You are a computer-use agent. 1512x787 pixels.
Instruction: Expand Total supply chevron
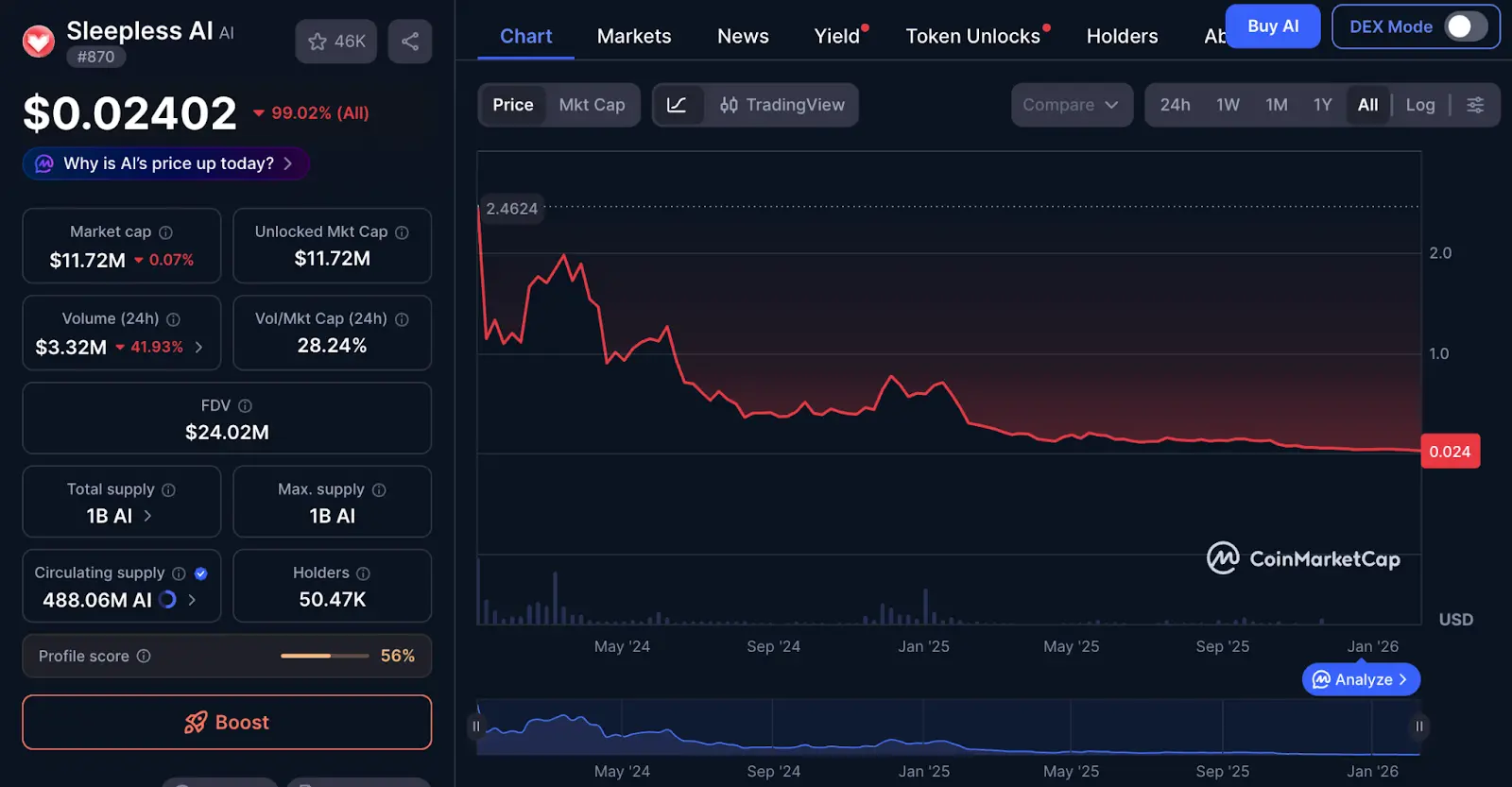click(147, 516)
